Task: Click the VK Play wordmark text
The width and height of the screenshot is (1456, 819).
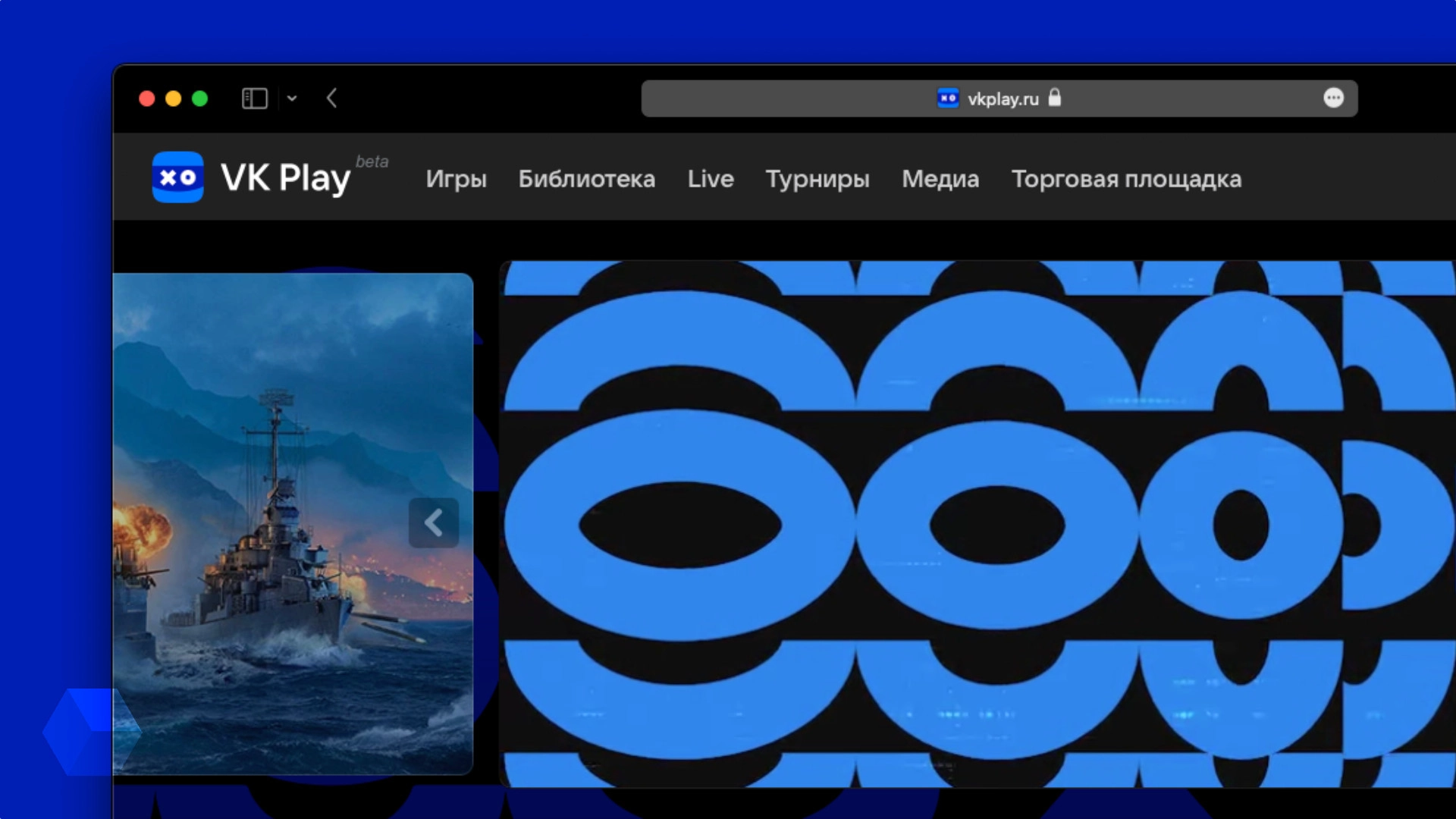Action: pos(285,179)
